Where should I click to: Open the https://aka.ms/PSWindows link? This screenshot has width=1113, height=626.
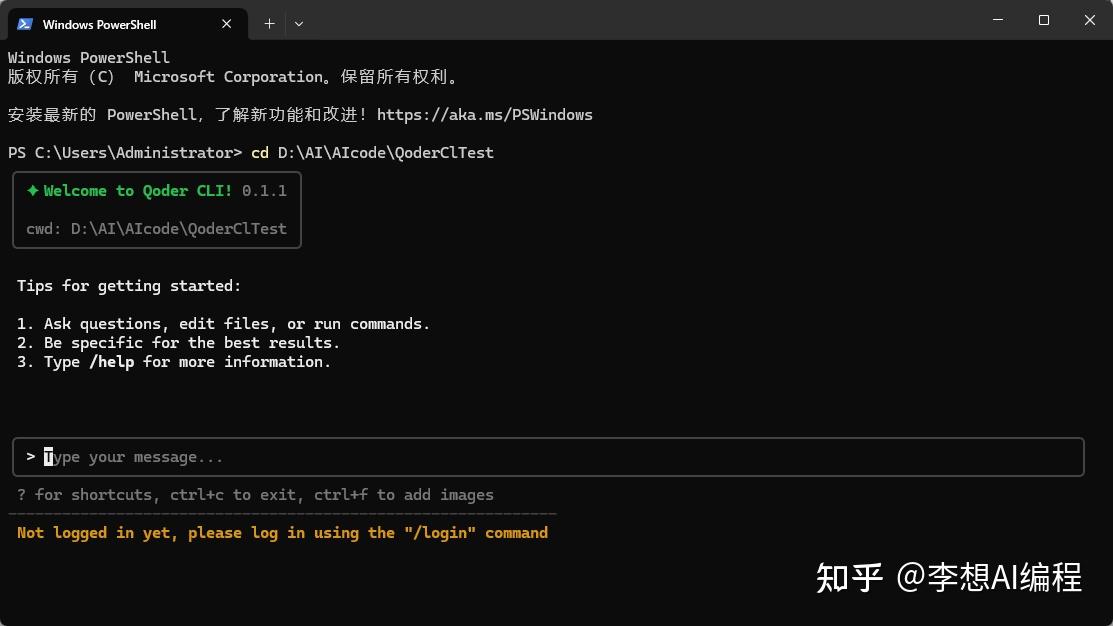click(x=484, y=114)
